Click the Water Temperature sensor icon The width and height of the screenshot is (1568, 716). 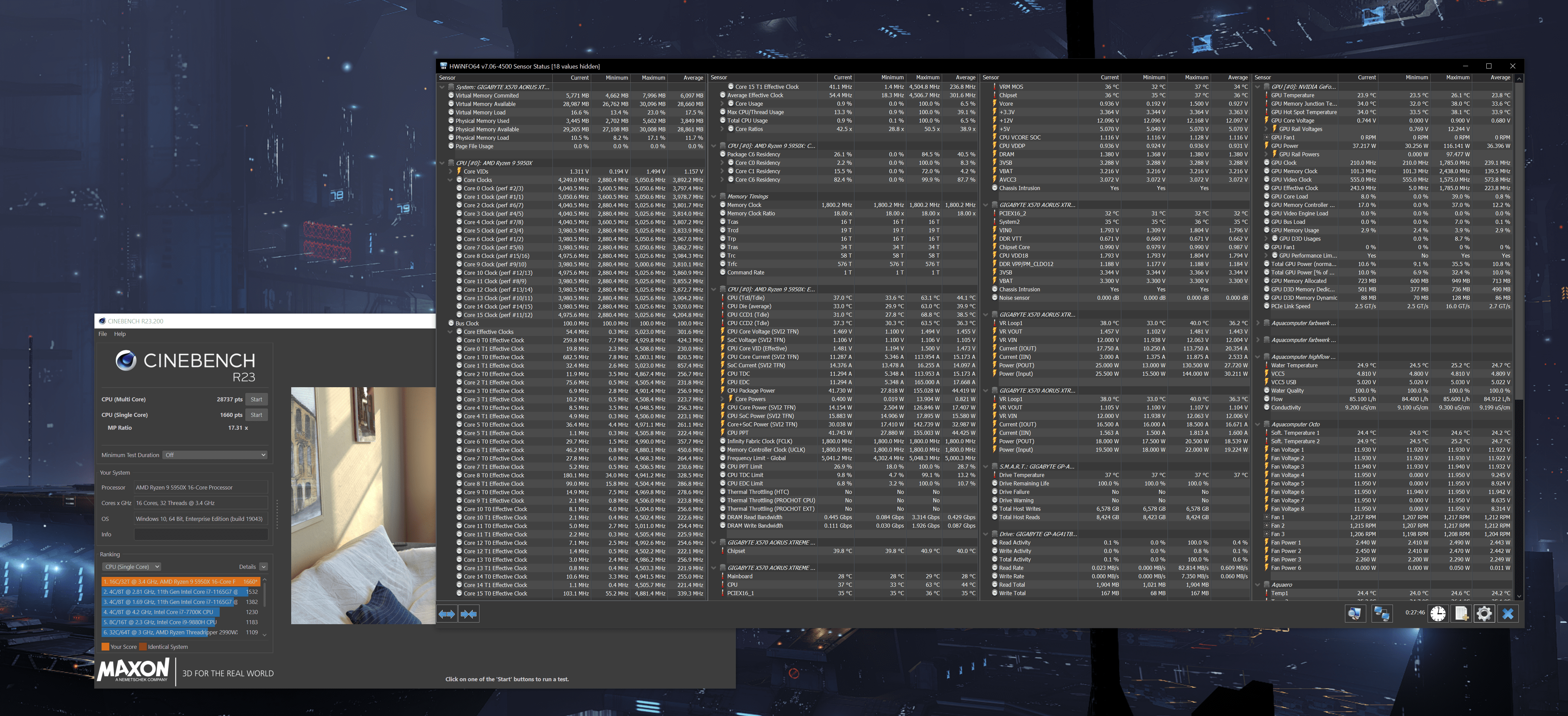(1267, 365)
